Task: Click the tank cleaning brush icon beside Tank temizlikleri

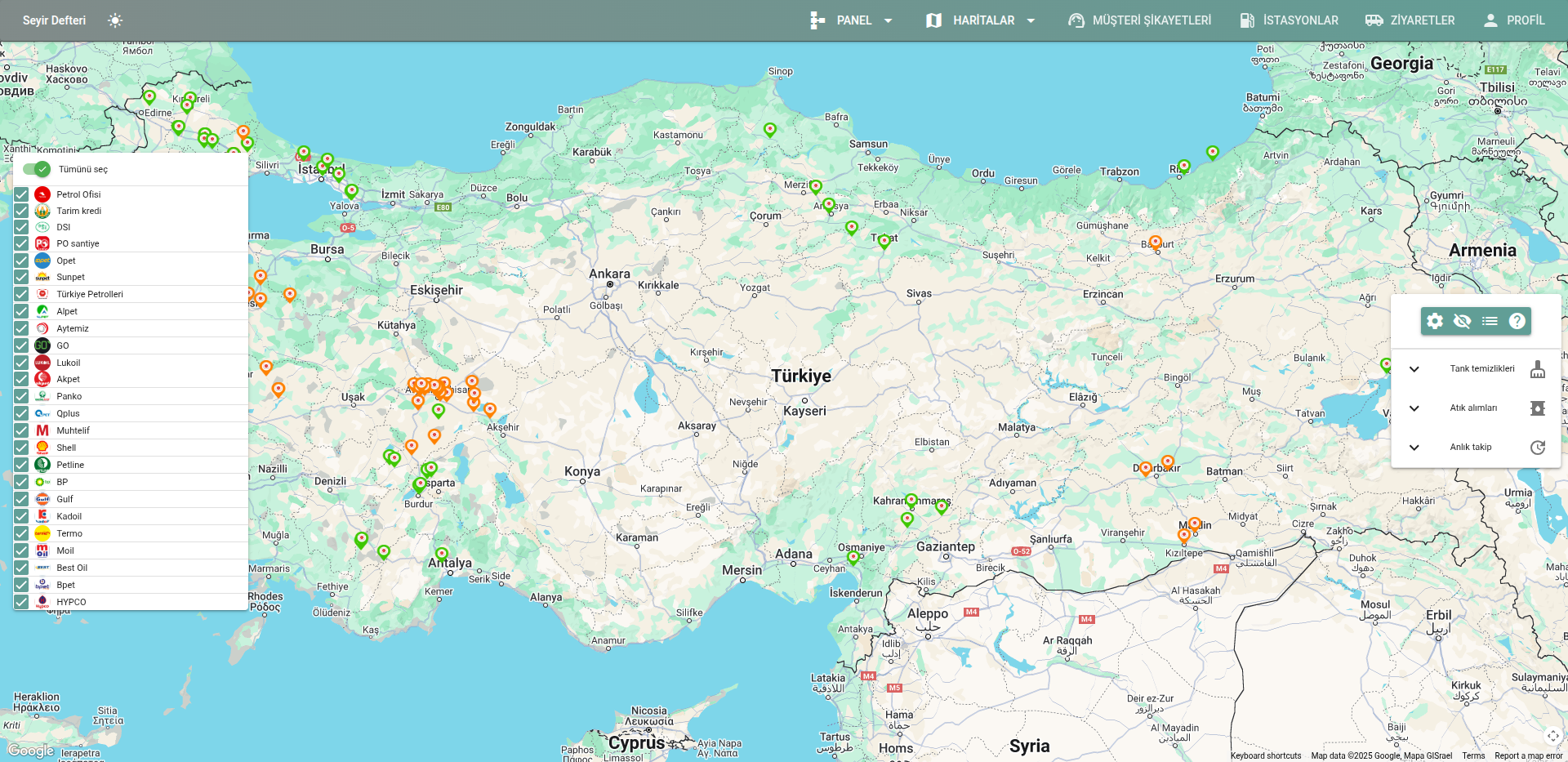Action: (1539, 369)
